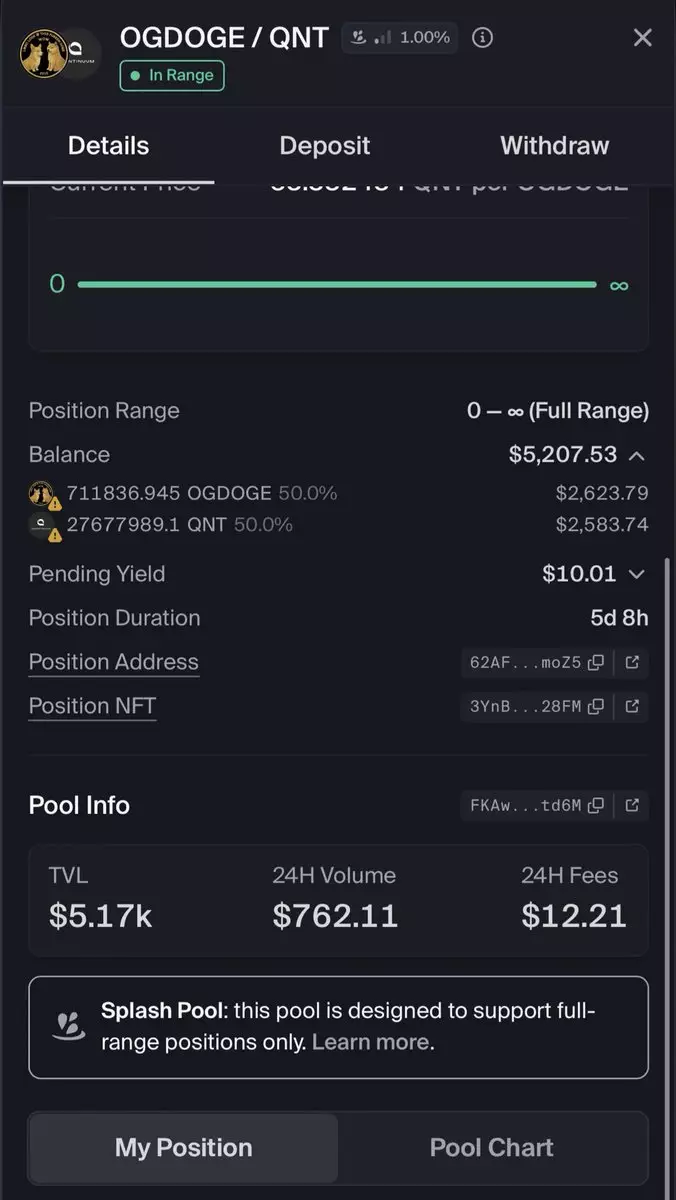Click the In Range status badge
This screenshot has height=1200, width=676.
coord(172,75)
